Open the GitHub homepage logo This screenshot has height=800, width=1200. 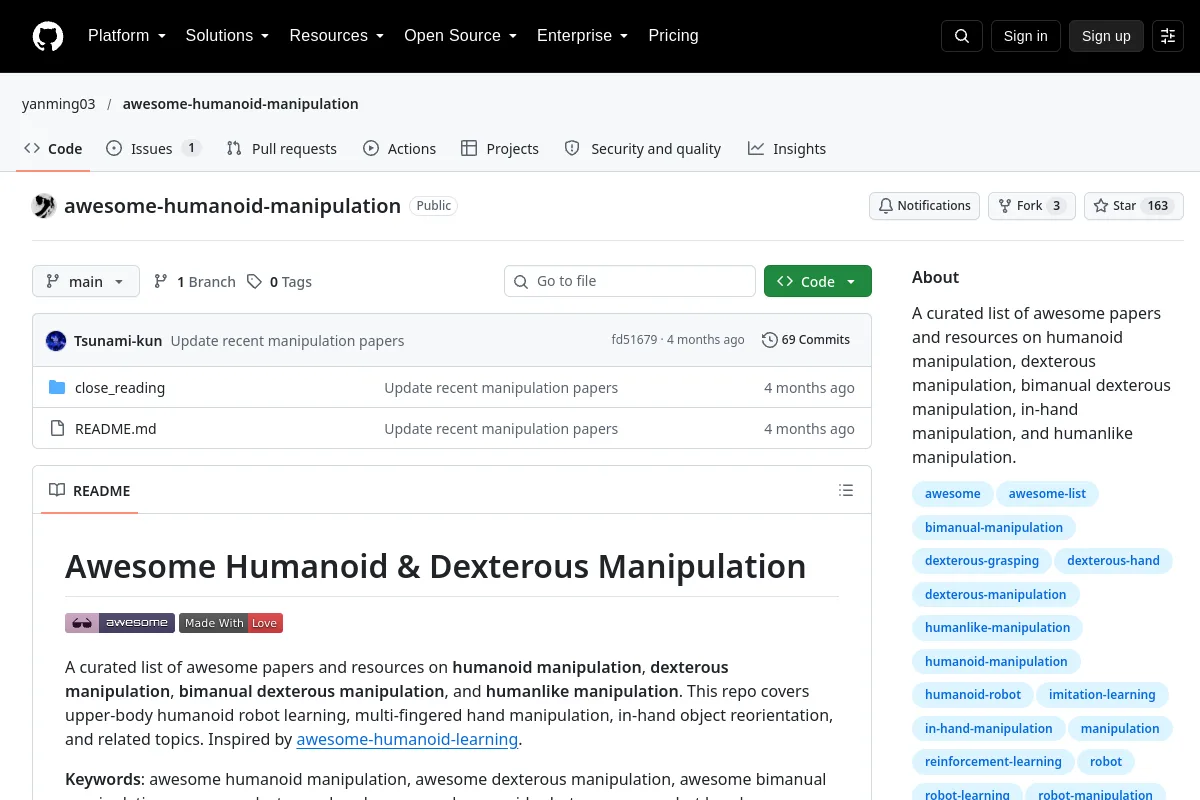click(47, 36)
